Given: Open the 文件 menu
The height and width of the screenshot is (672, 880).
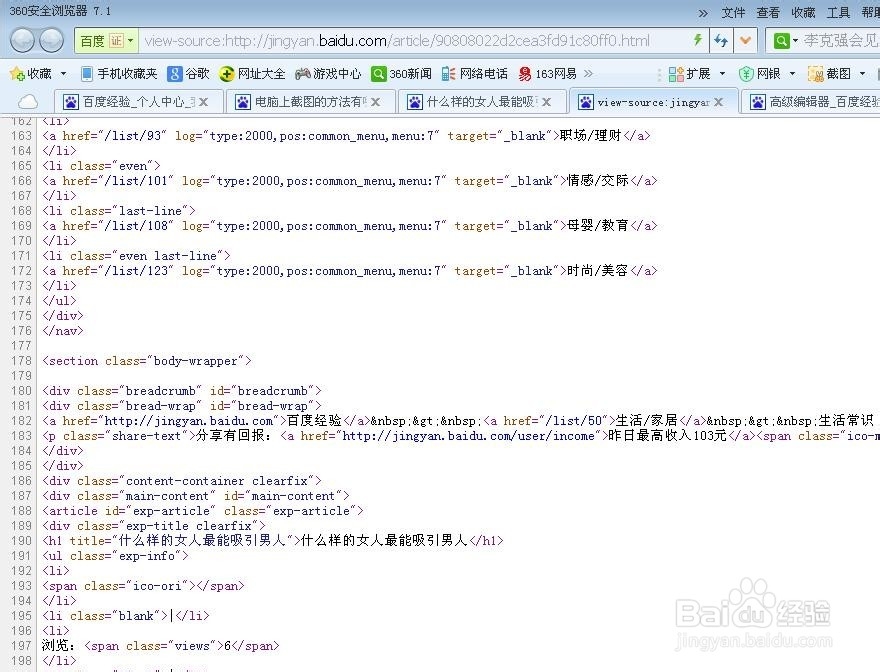Looking at the screenshot, I should [x=733, y=12].
